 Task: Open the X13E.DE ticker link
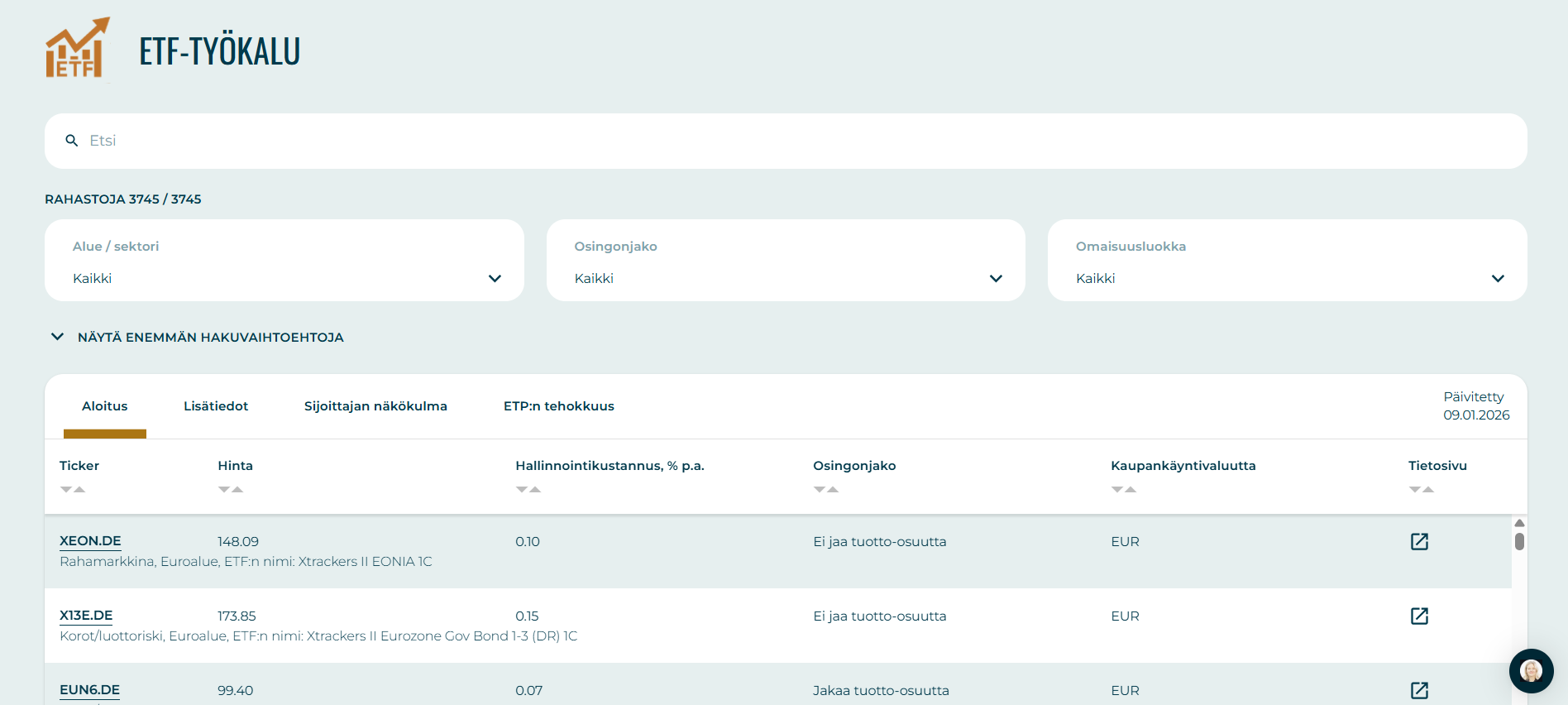tap(86, 616)
